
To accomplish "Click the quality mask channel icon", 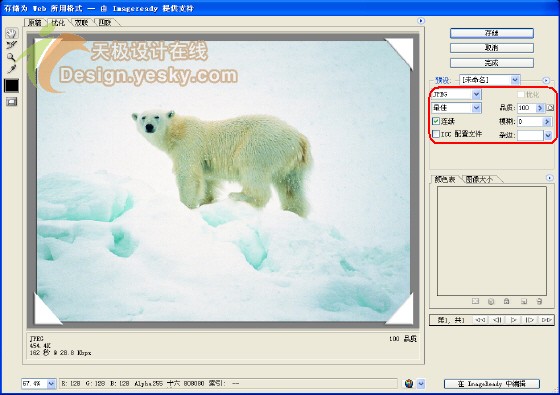I will [x=550, y=108].
